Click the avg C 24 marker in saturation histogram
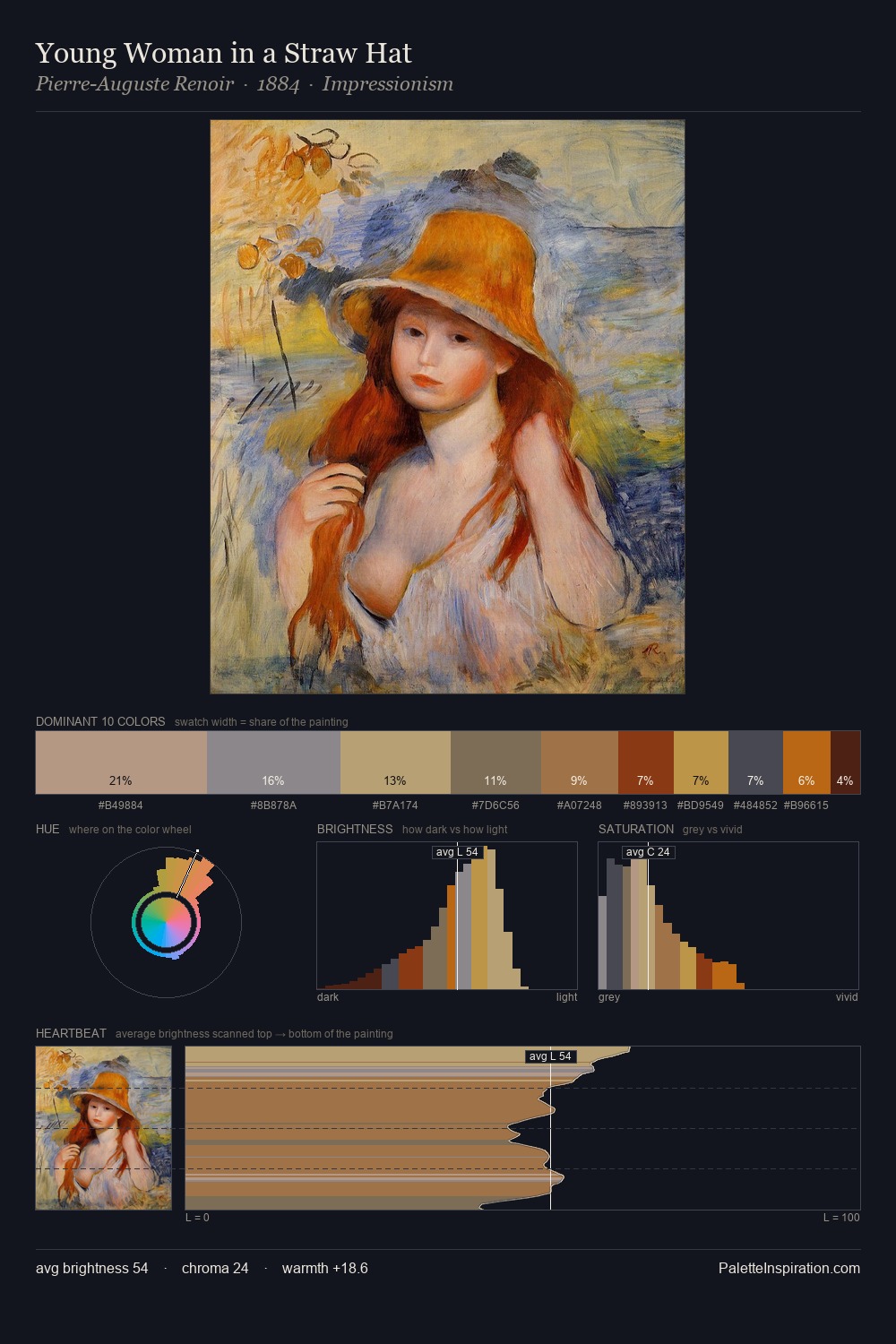Screen dimensions: 896x1344 [x=648, y=852]
